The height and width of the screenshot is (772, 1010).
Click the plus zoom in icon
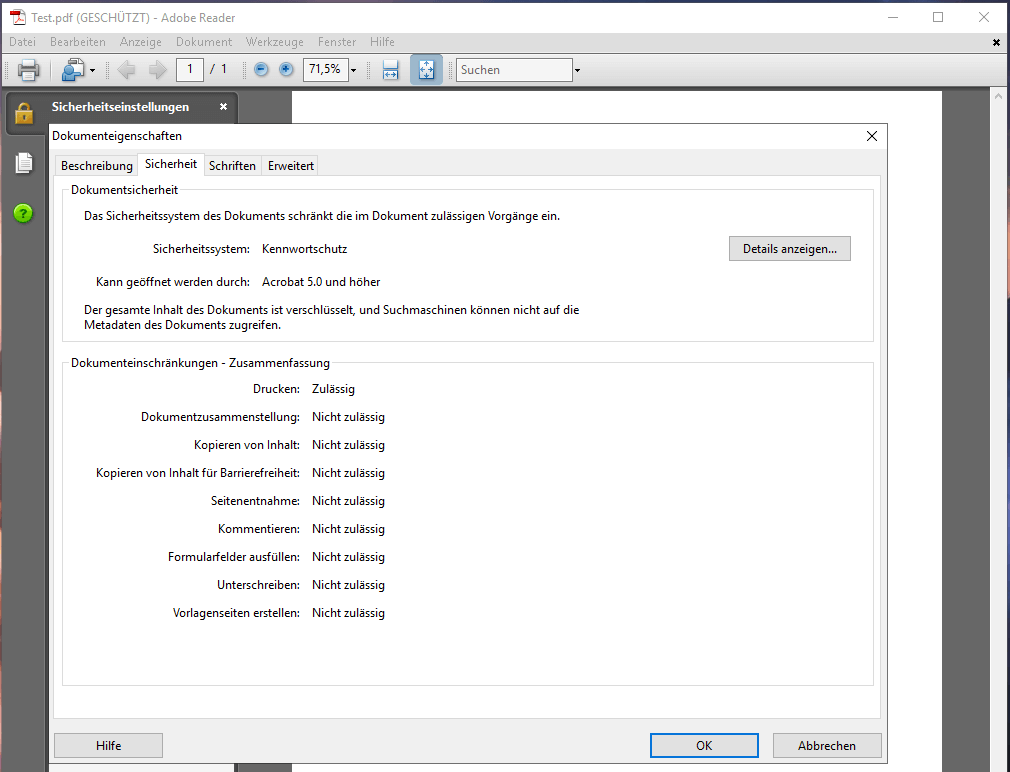pos(286,70)
